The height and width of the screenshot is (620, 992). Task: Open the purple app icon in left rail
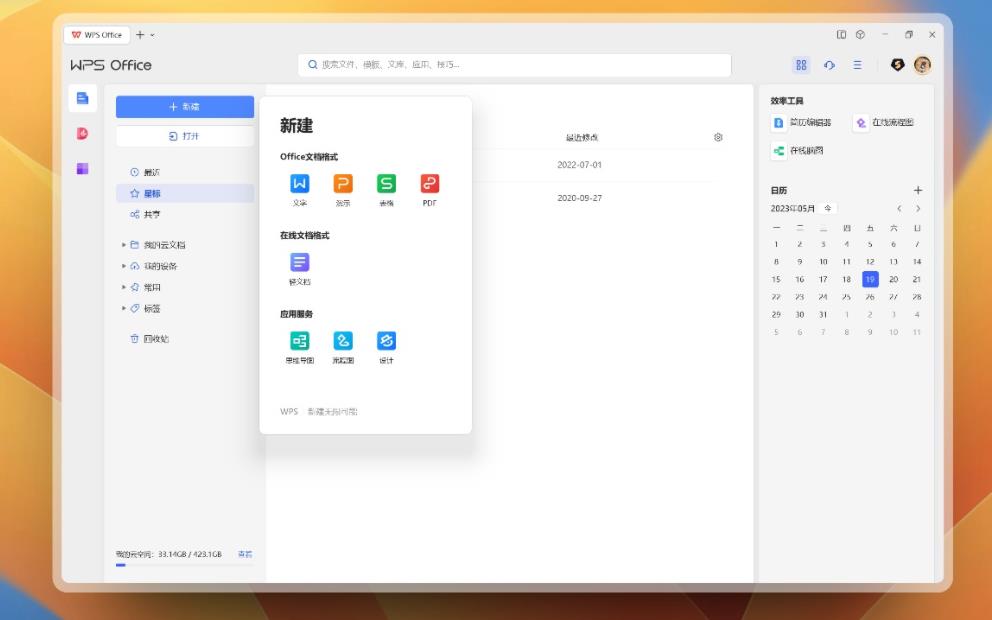pyautogui.click(x=82, y=168)
